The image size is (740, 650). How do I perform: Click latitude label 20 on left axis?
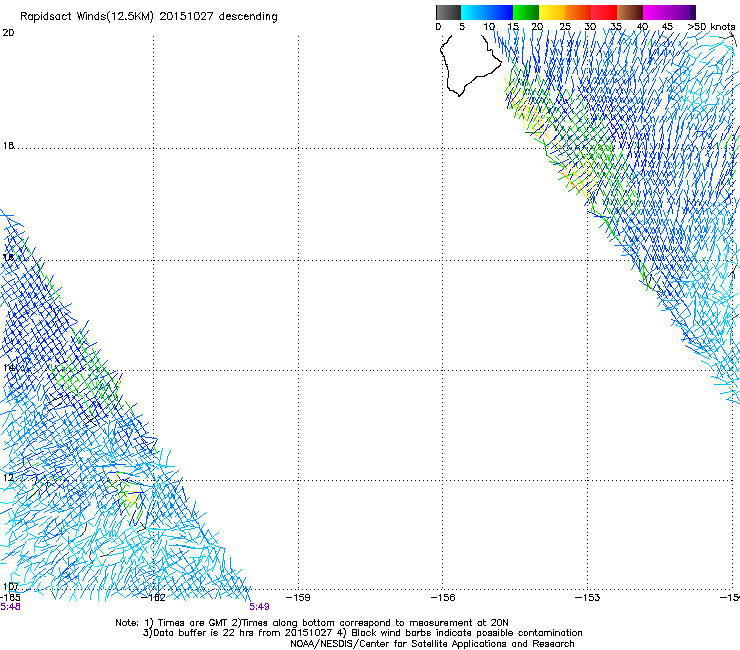pyautogui.click(x=8, y=33)
